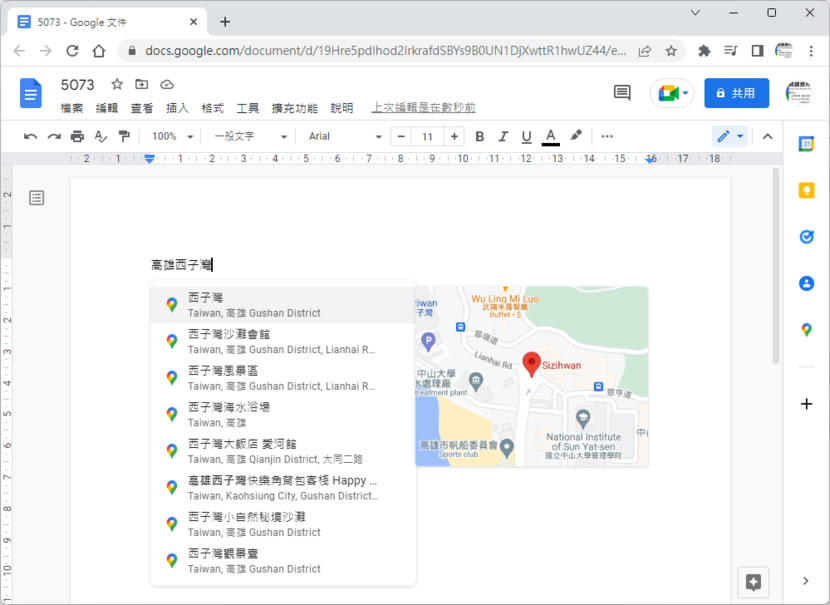The height and width of the screenshot is (605, 830).
Task: Show document outline icon
Action: click(x=37, y=198)
